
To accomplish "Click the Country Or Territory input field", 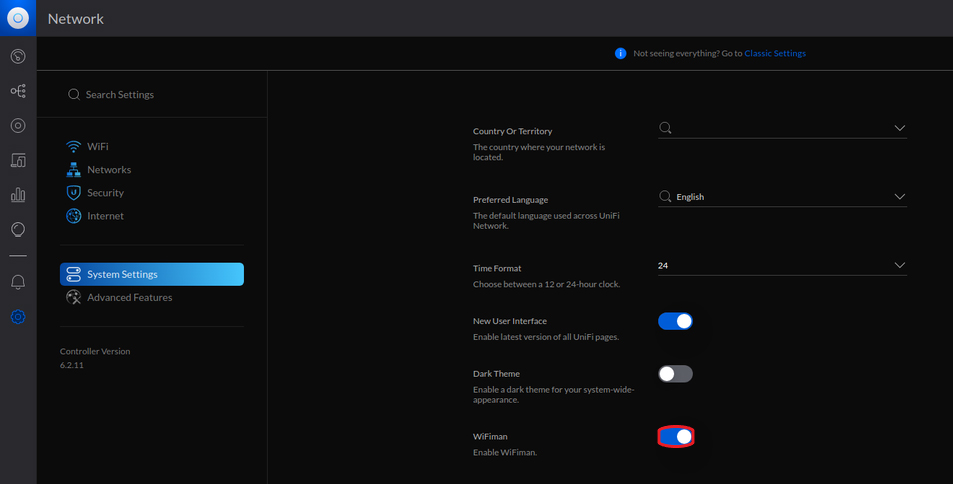I will click(782, 128).
